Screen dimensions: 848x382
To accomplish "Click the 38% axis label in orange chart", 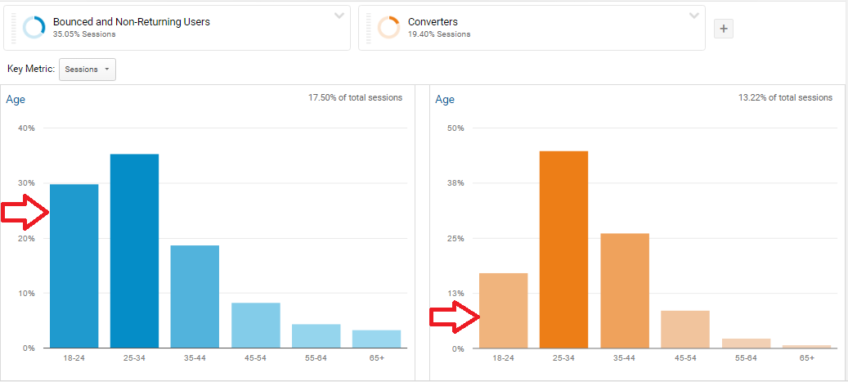I will pos(457,183).
